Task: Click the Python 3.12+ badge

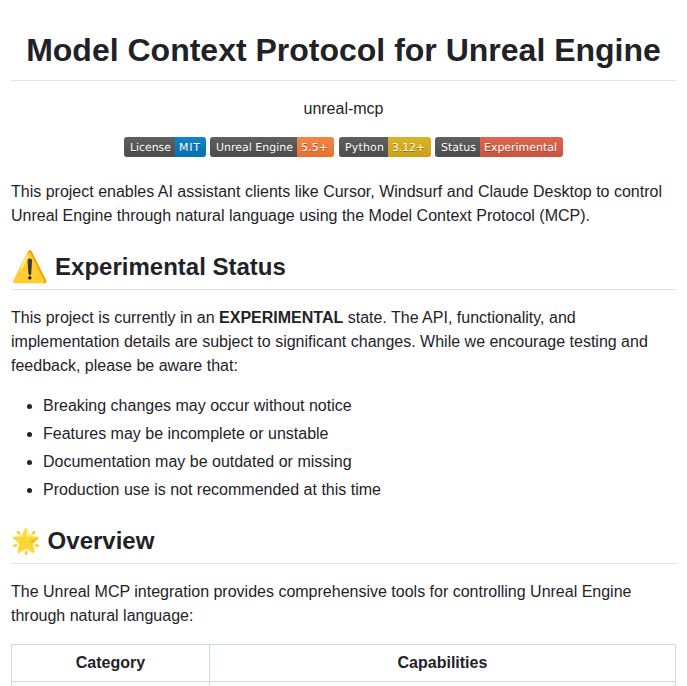Action: [x=385, y=147]
